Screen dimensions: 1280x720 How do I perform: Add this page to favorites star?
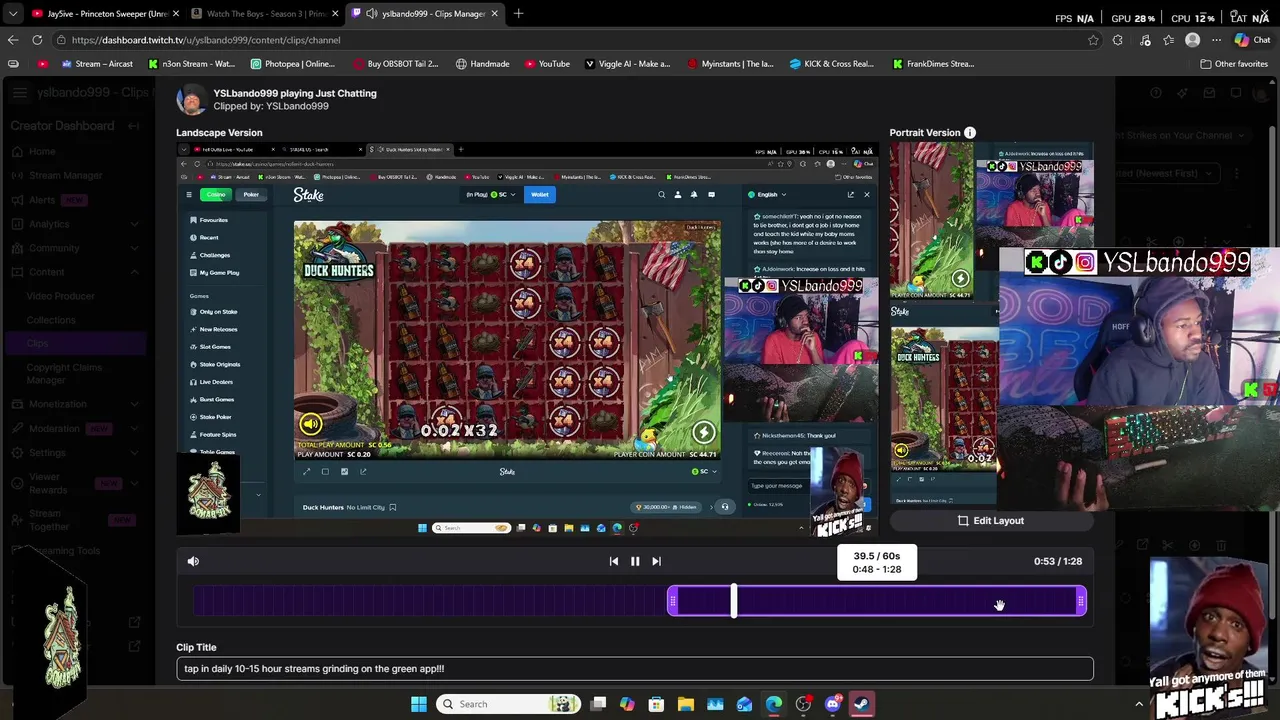[1093, 40]
